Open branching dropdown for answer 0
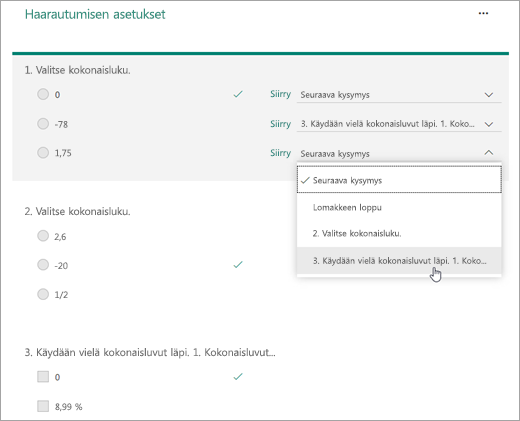This screenshot has width=520, height=421. (x=399, y=95)
